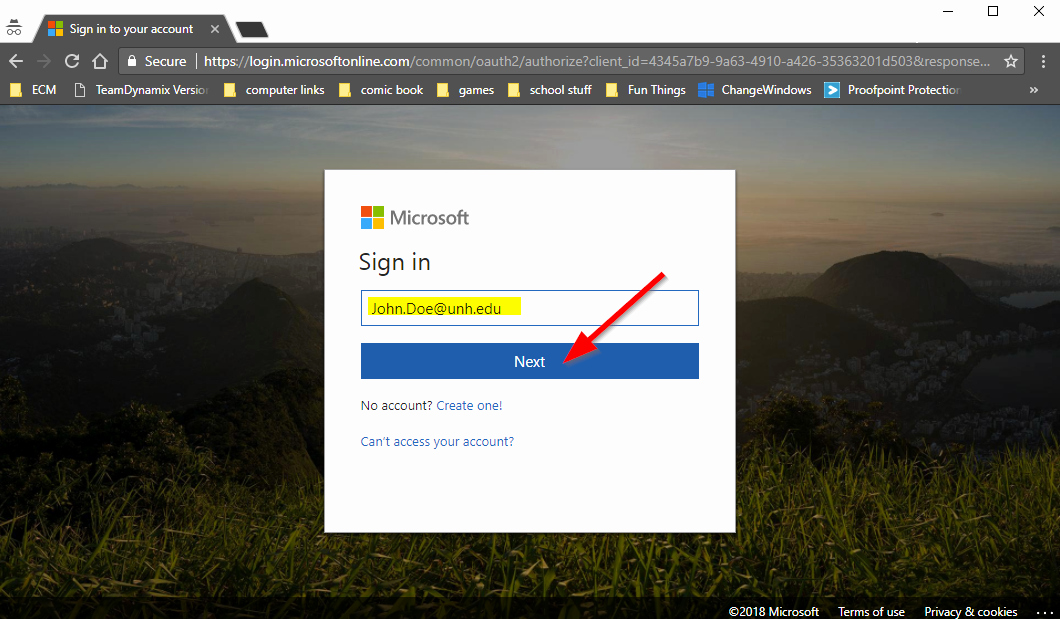Open the Proofpoint Protection bookmark
Viewport: 1060px width, 619px height.
[x=892, y=90]
